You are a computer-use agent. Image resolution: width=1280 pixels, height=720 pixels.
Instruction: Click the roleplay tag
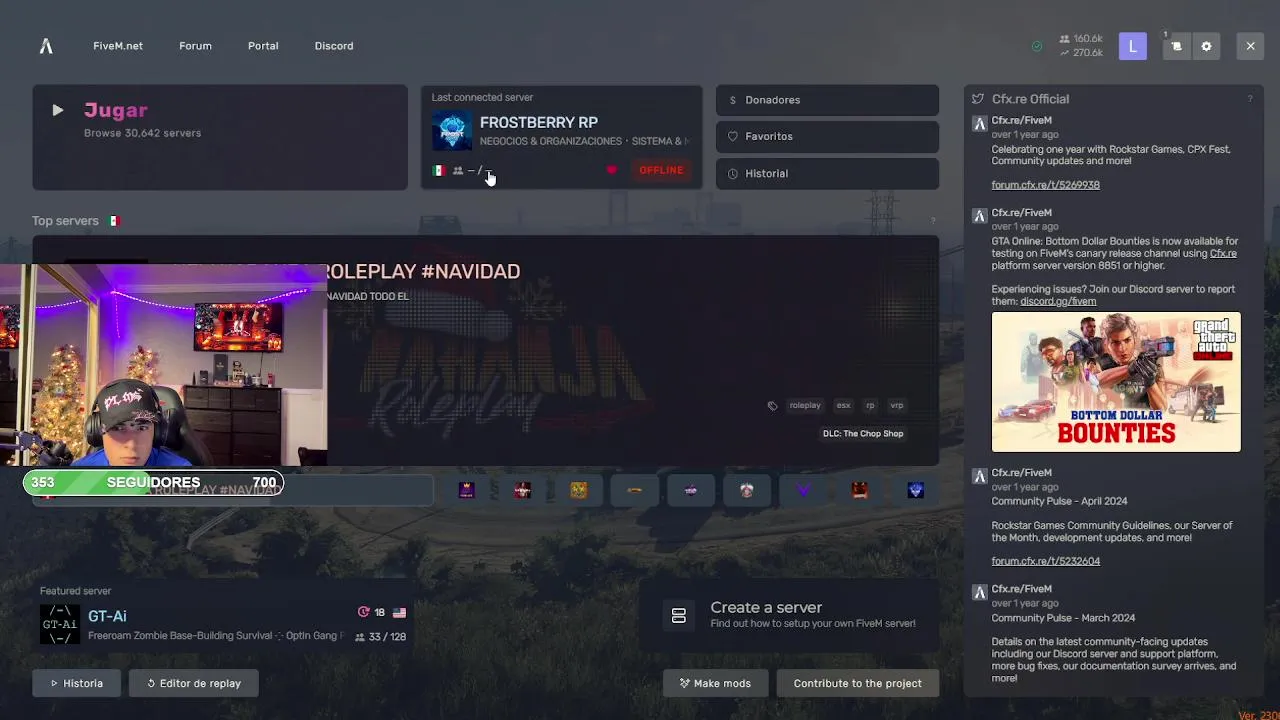click(x=805, y=405)
